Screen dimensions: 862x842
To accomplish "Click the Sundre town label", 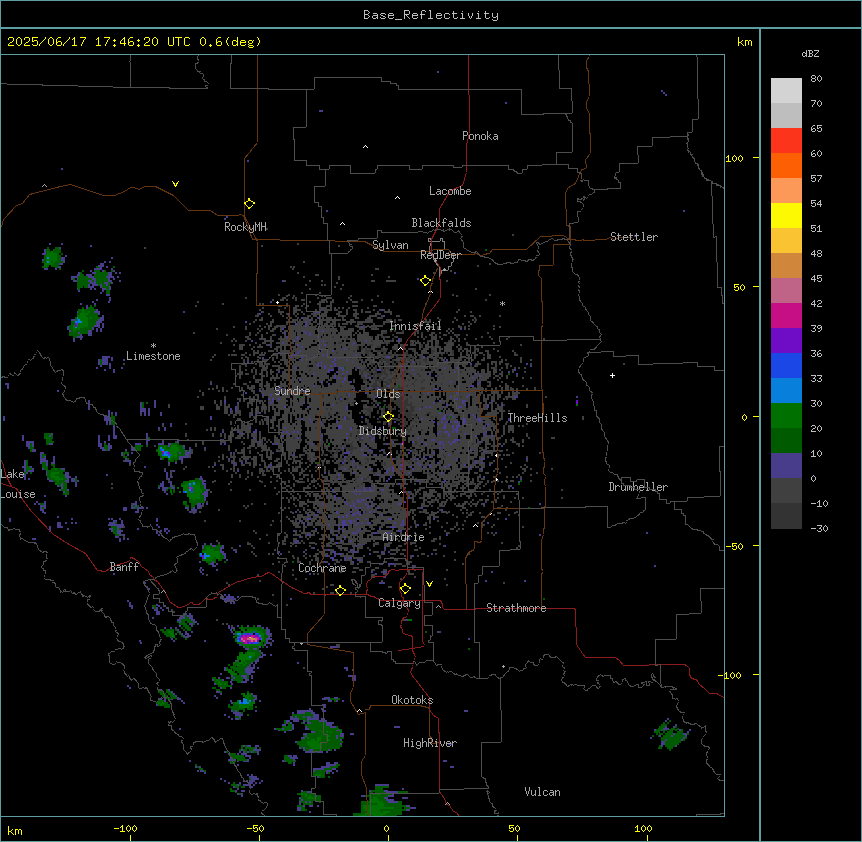I will pyautogui.click(x=292, y=391).
